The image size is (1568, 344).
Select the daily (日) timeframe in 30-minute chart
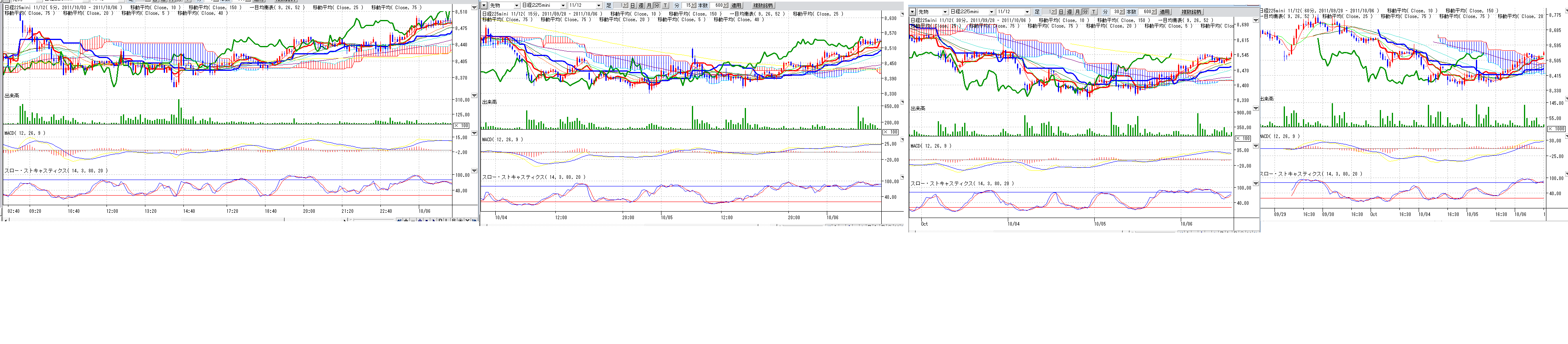pyautogui.click(x=1061, y=12)
